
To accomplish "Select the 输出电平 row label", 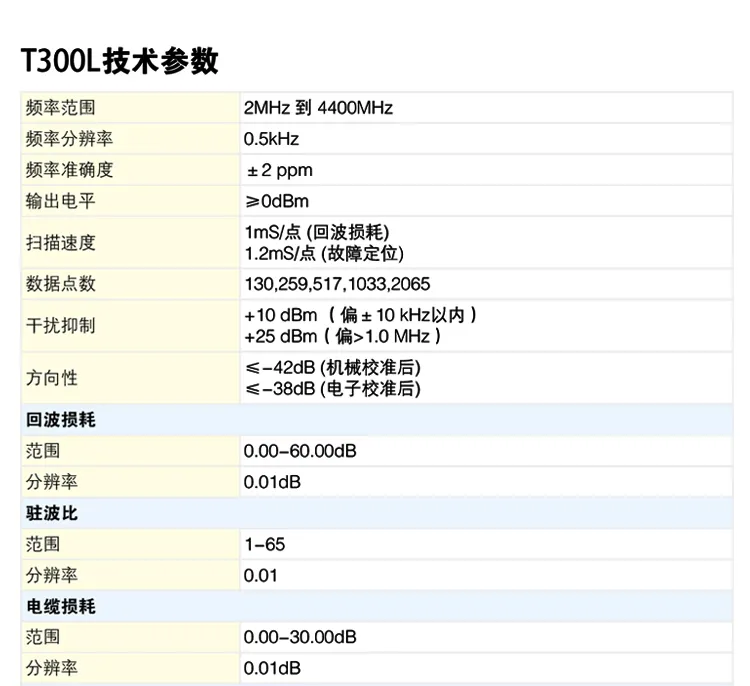I will pyautogui.click(x=60, y=201).
